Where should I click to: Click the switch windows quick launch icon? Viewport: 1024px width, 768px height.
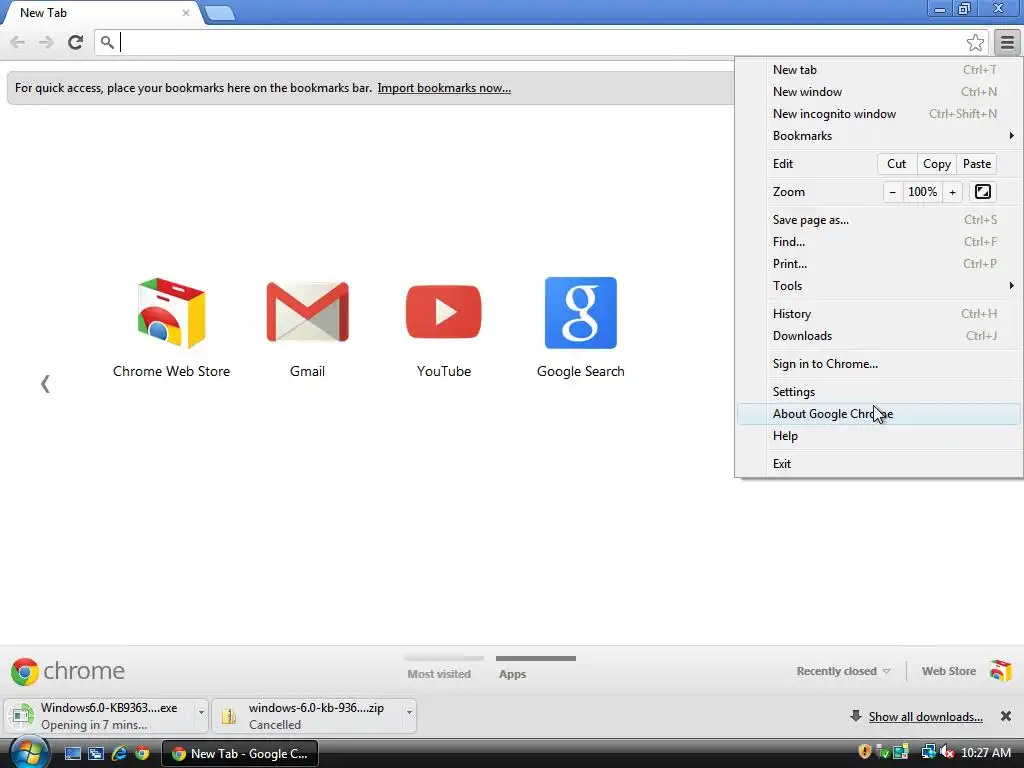click(96, 753)
